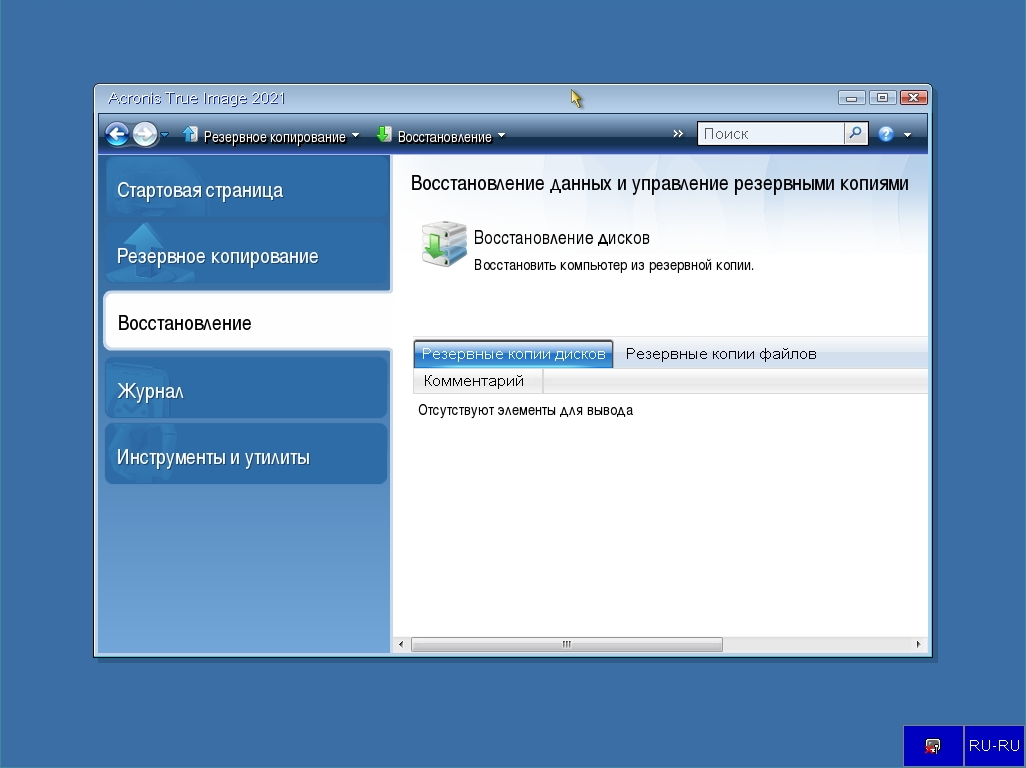The height and width of the screenshot is (768, 1026).
Task: Click the network status tray icon
Action: (932, 746)
